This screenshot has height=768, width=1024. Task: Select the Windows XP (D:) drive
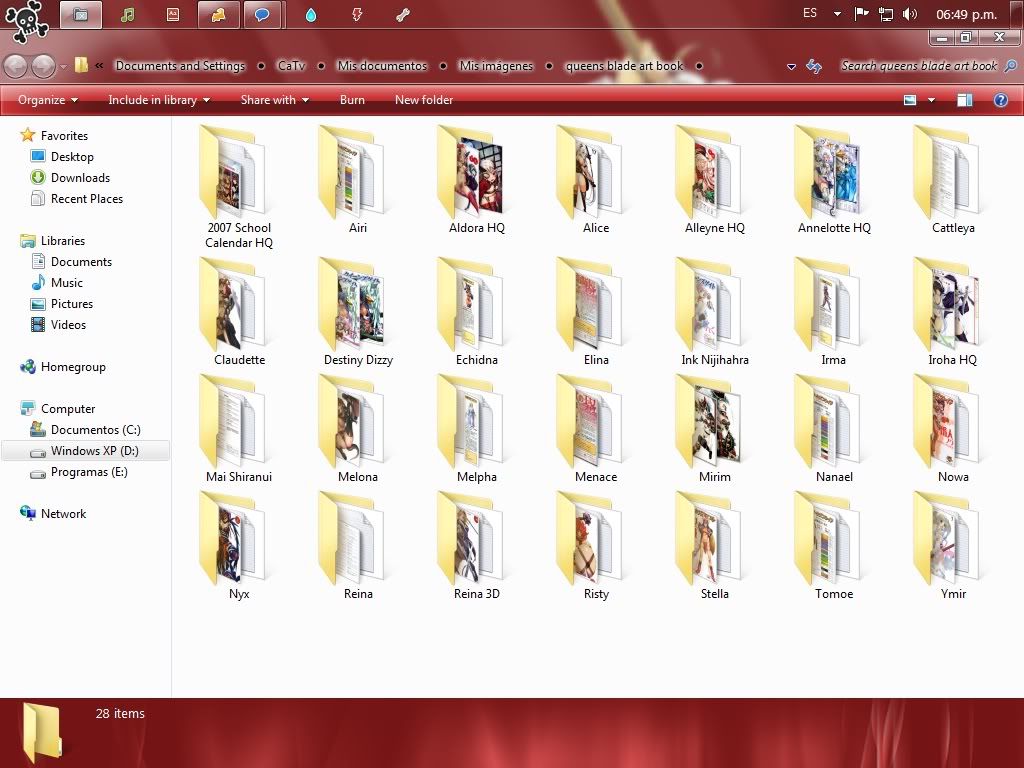pyautogui.click(x=85, y=451)
